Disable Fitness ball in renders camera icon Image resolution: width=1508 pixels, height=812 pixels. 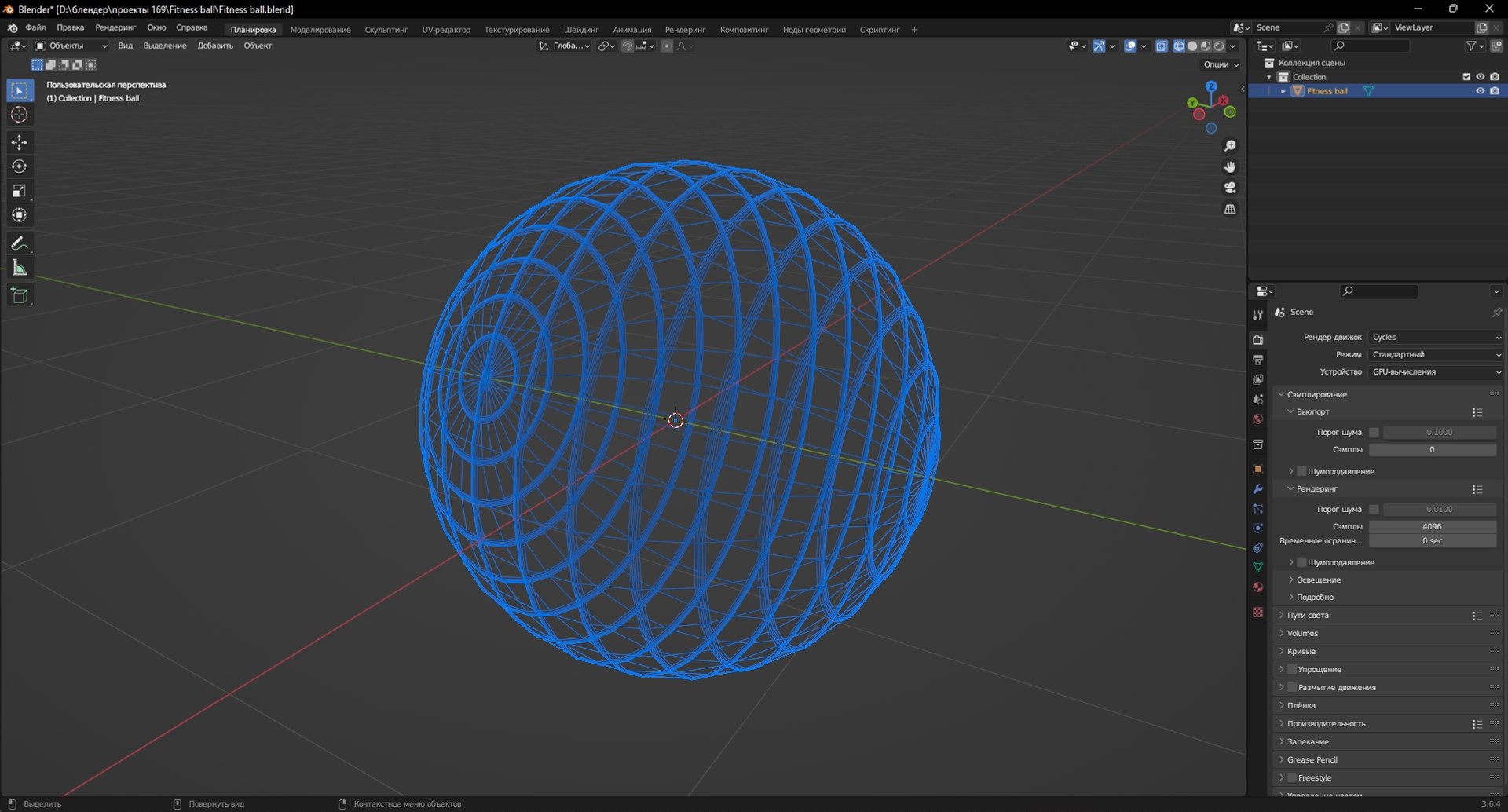pyautogui.click(x=1495, y=91)
